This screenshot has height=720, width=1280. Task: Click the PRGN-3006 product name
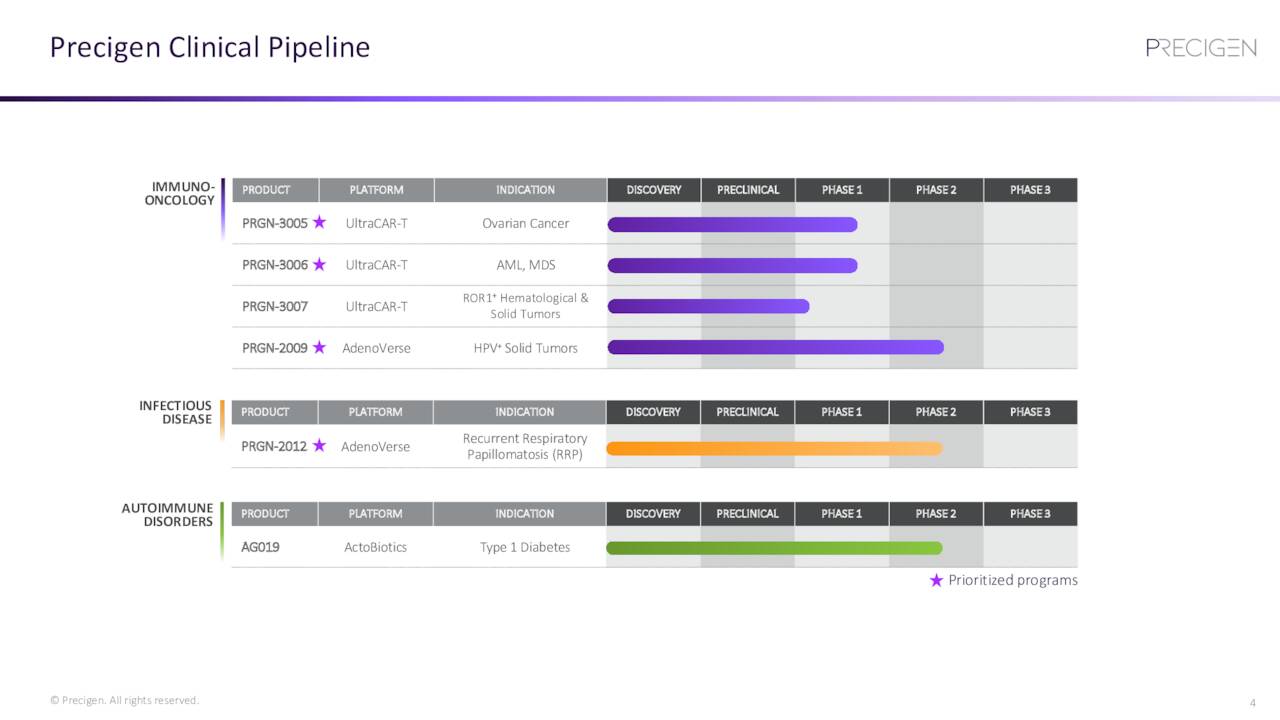point(275,265)
